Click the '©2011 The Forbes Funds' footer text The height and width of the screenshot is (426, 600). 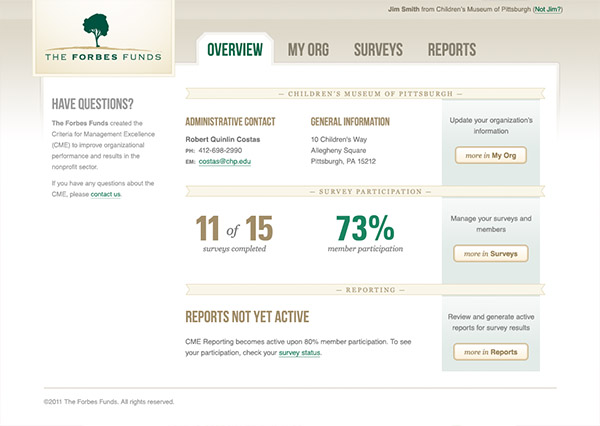tap(109, 402)
